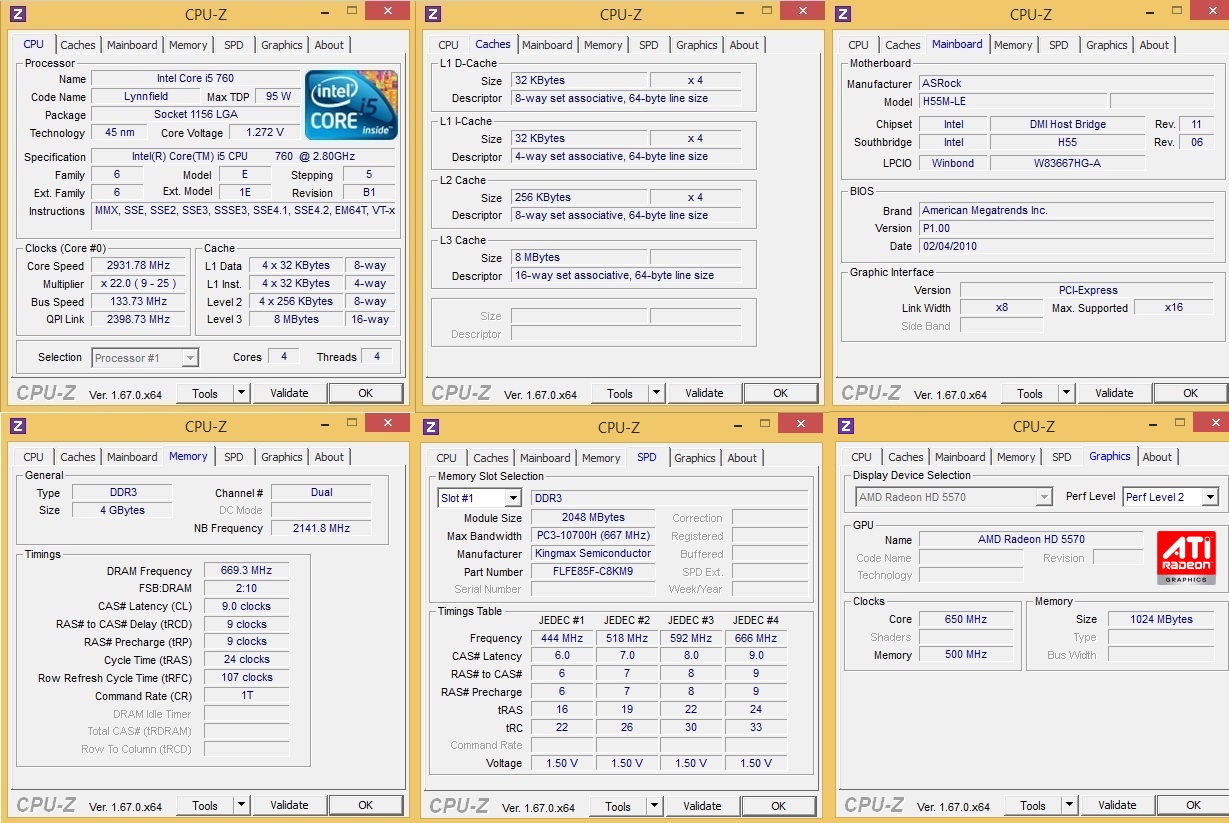Viewport: 1229px width, 823px height.
Task: Click the Code Name value Lynnfield
Action: pyautogui.click(x=146, y=97)
